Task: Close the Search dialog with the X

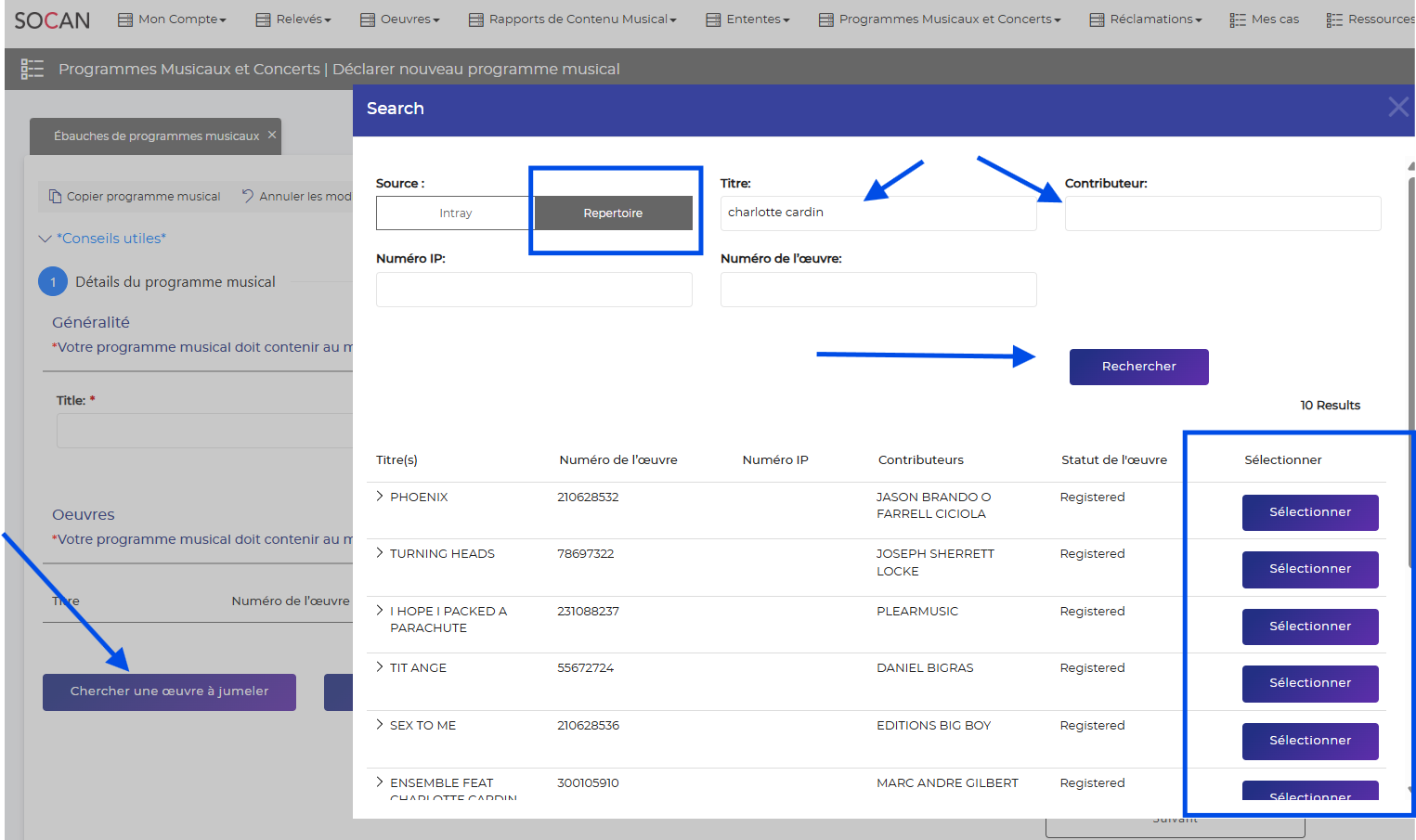Action: pyautogui.click(x=1397, y=108)
